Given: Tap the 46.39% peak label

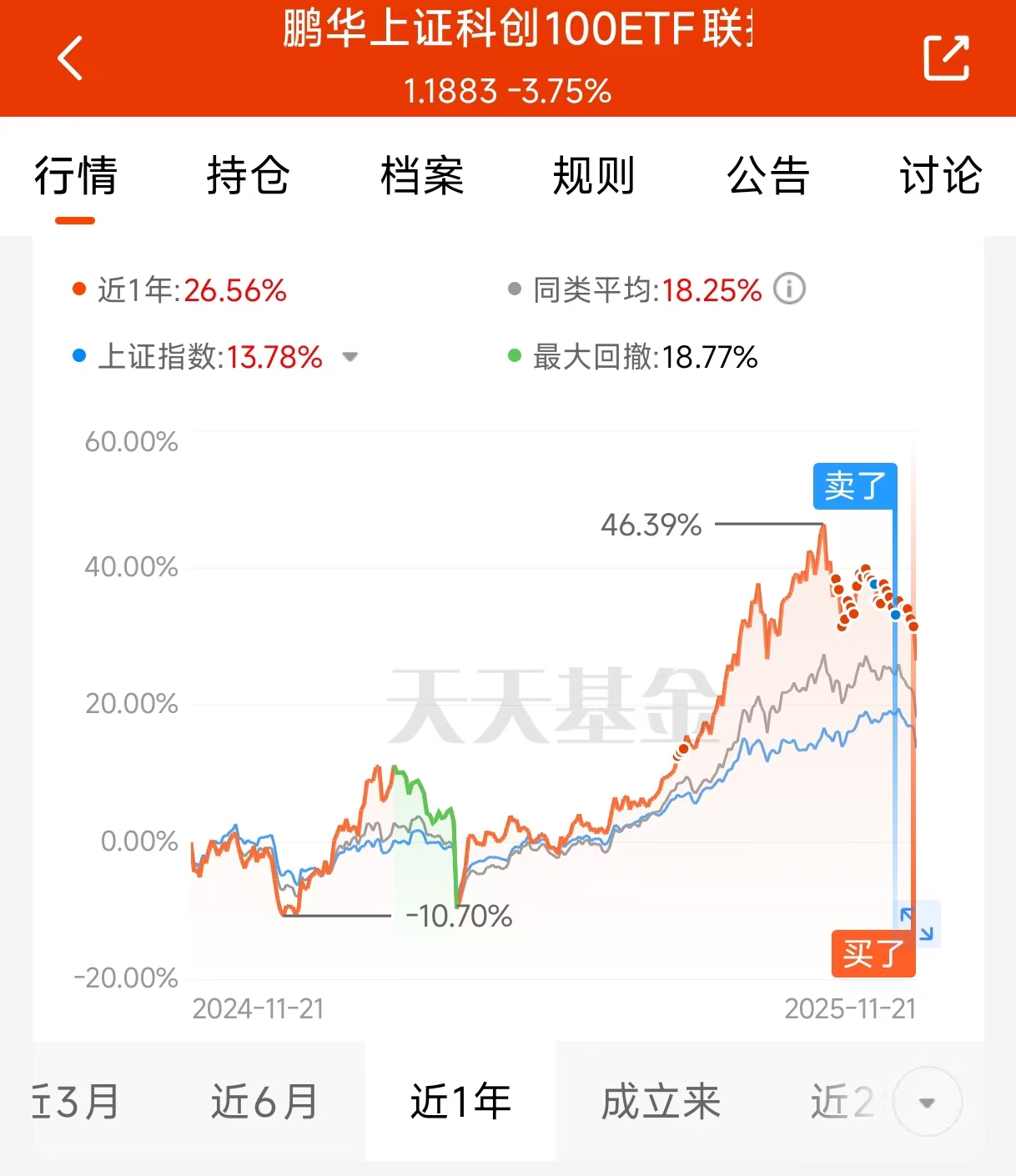Looking at the screenshot, I should tap(651, 525).
